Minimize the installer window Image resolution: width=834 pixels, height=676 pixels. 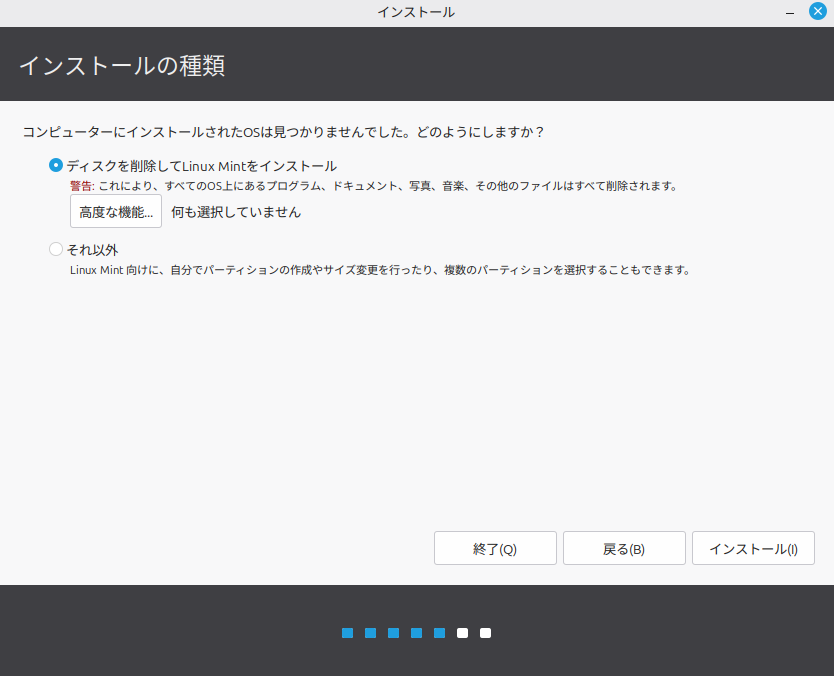(x=790, y=12)
